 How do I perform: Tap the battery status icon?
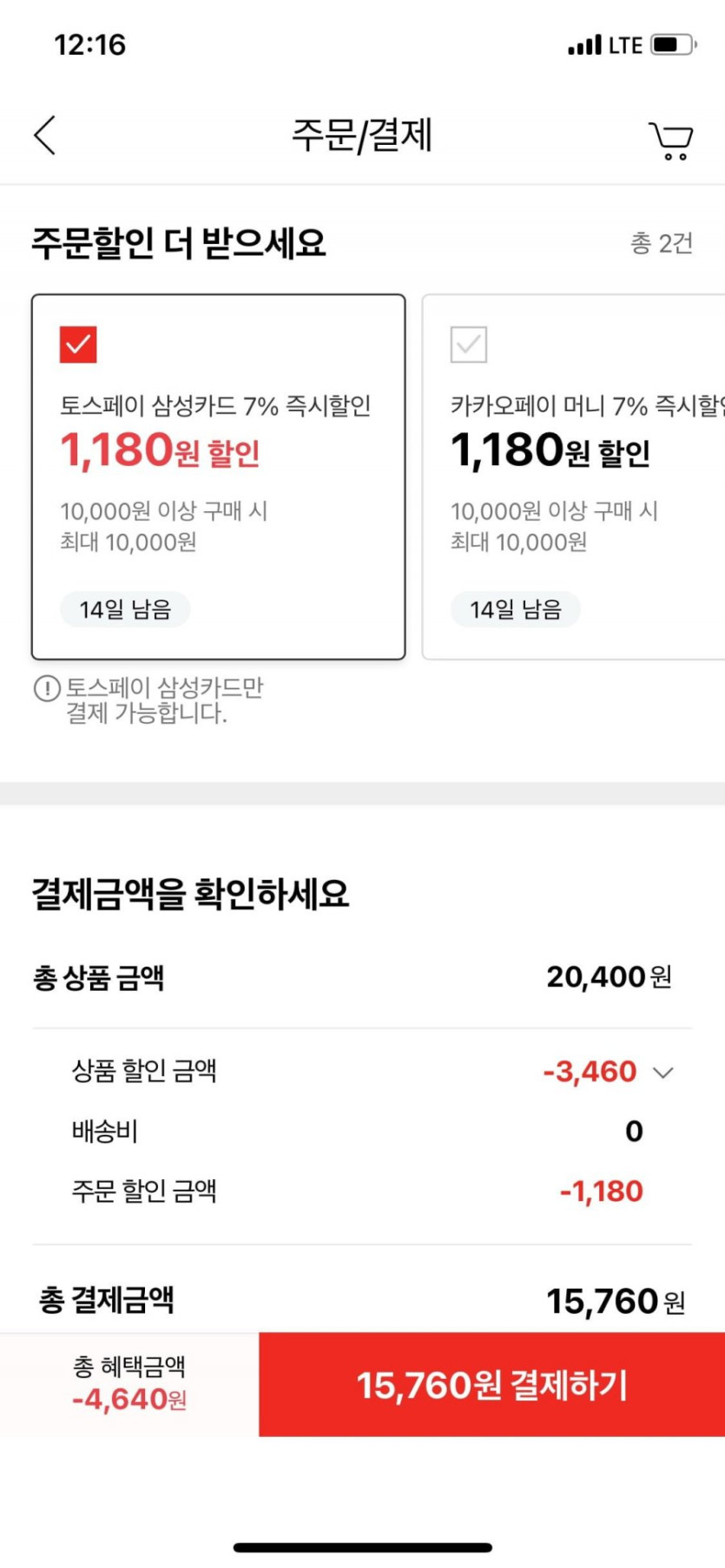(674, 45)
